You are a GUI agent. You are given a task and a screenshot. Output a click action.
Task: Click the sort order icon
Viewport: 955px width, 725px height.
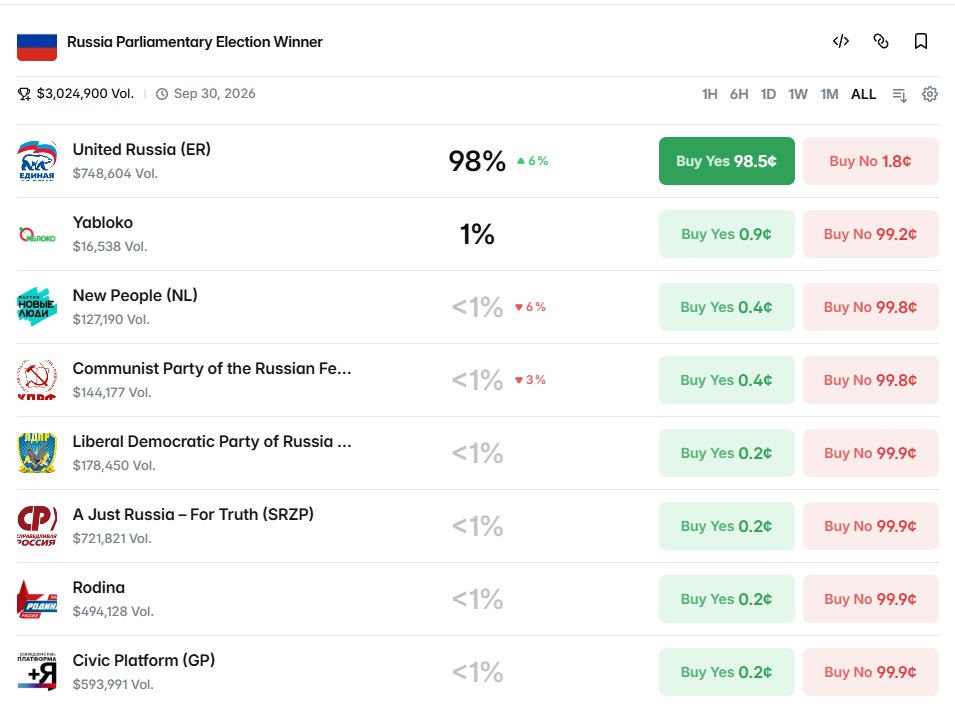click(x=900, y=95)
